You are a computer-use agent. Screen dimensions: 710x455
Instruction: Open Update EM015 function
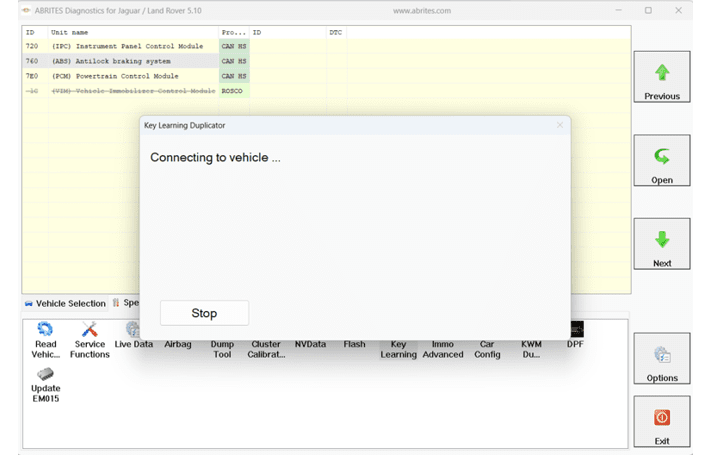point(45,385)
